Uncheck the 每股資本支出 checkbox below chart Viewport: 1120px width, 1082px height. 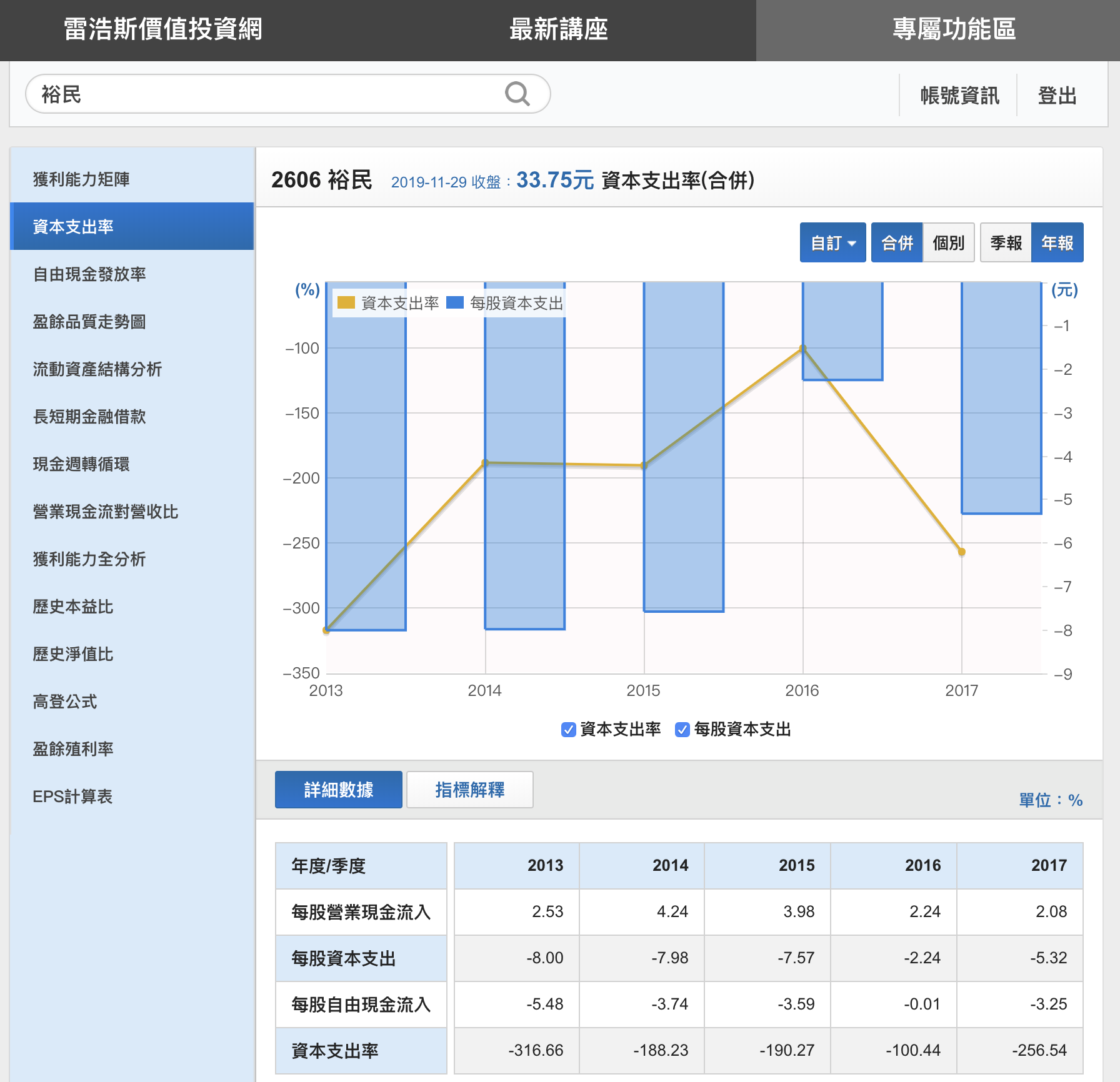(x=682, y=730)
